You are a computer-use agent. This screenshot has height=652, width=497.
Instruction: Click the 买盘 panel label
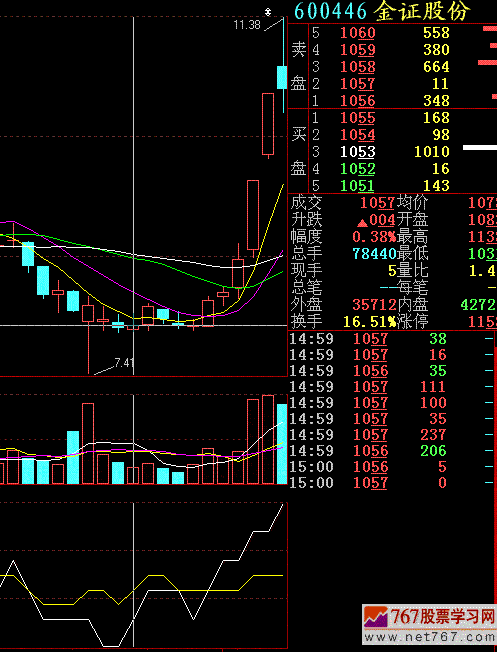(x=299, y=151)
